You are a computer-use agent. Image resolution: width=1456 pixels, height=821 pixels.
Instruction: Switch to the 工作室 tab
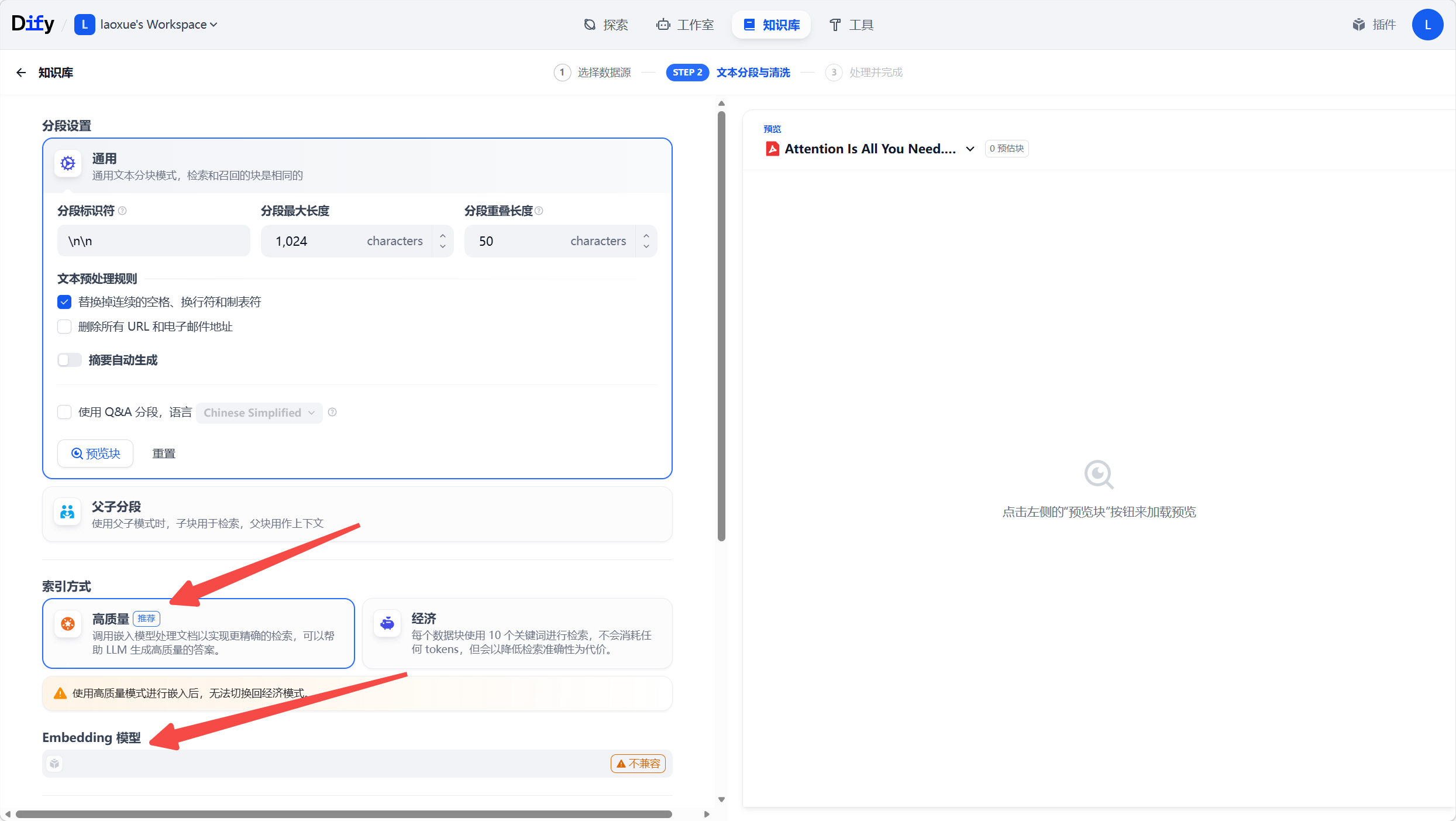685,25
